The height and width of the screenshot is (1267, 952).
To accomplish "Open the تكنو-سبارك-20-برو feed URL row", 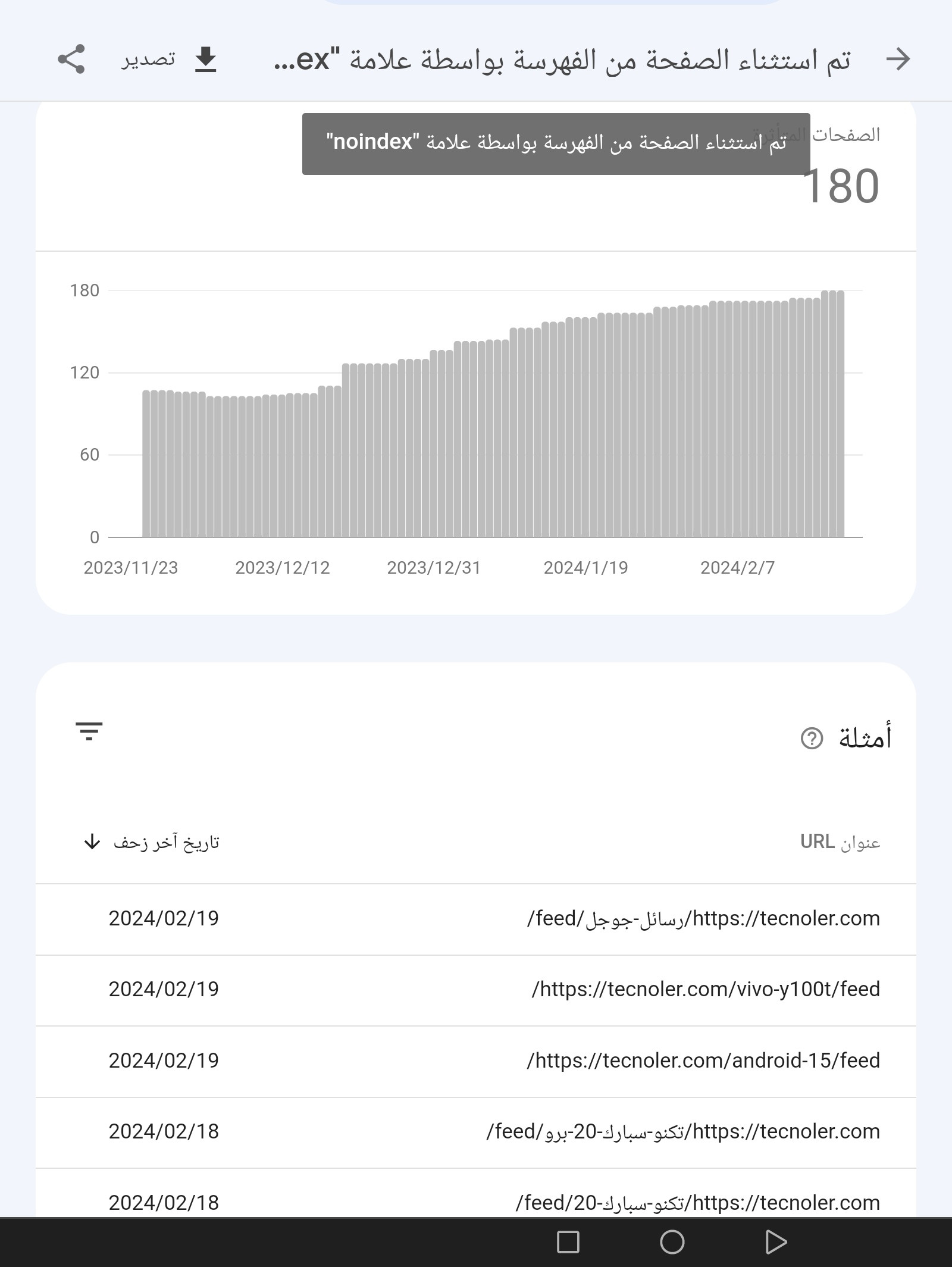I will [683, 1132].
